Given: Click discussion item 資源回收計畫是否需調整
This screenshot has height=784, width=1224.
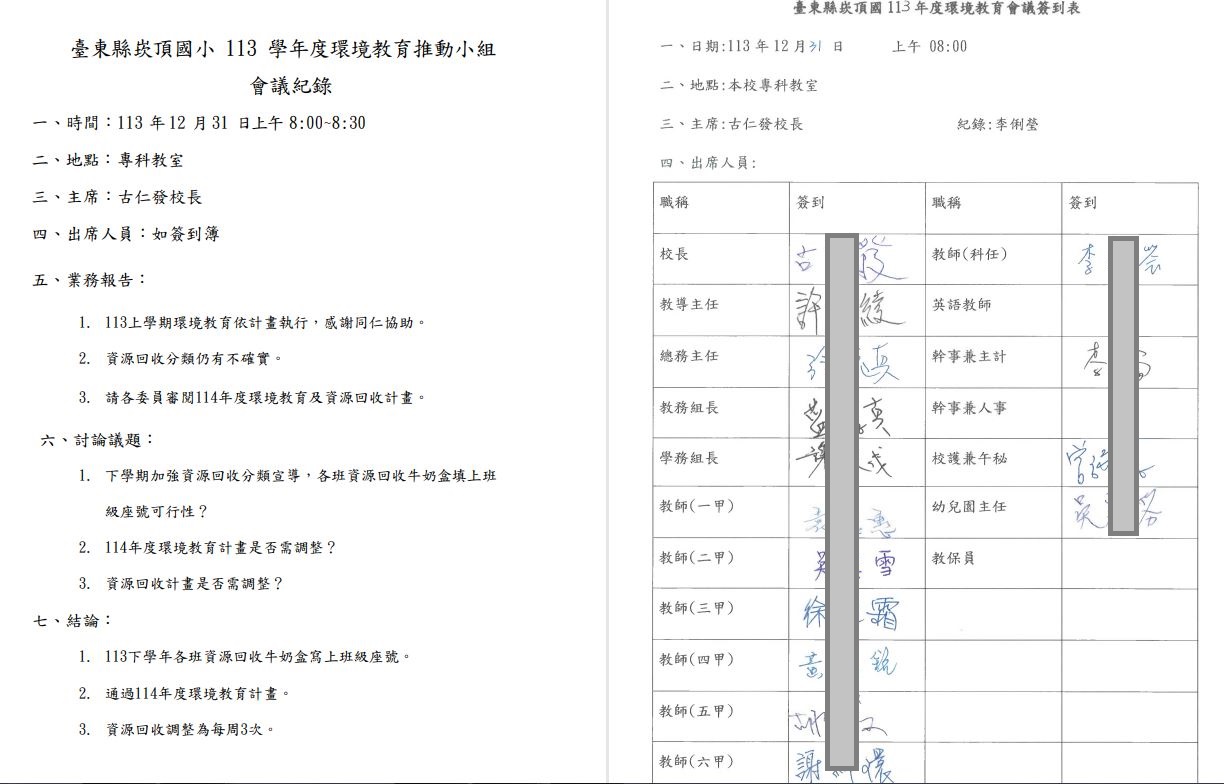Looking at the screenshot, I should (194, 583).
